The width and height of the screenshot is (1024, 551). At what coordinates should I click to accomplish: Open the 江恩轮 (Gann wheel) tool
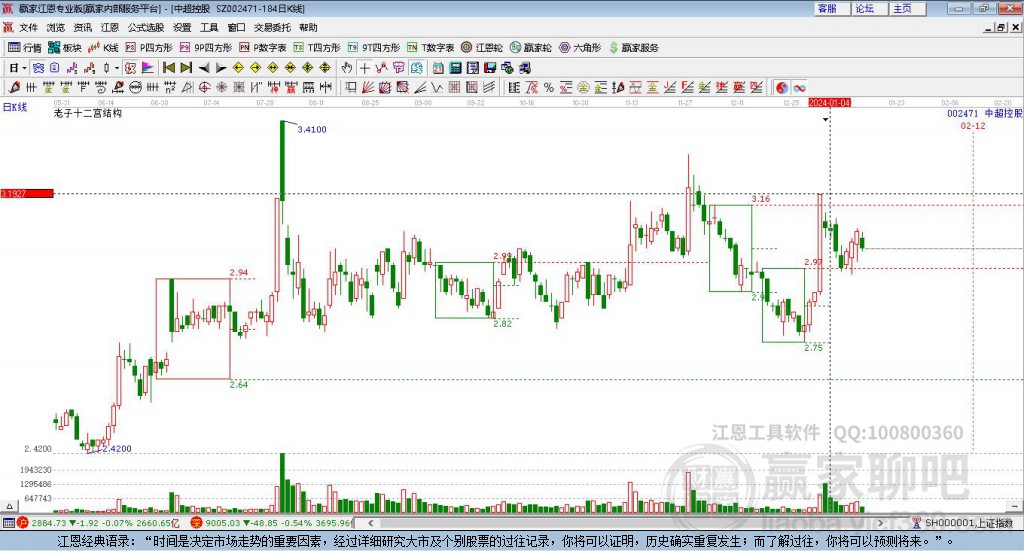(489, 47)
